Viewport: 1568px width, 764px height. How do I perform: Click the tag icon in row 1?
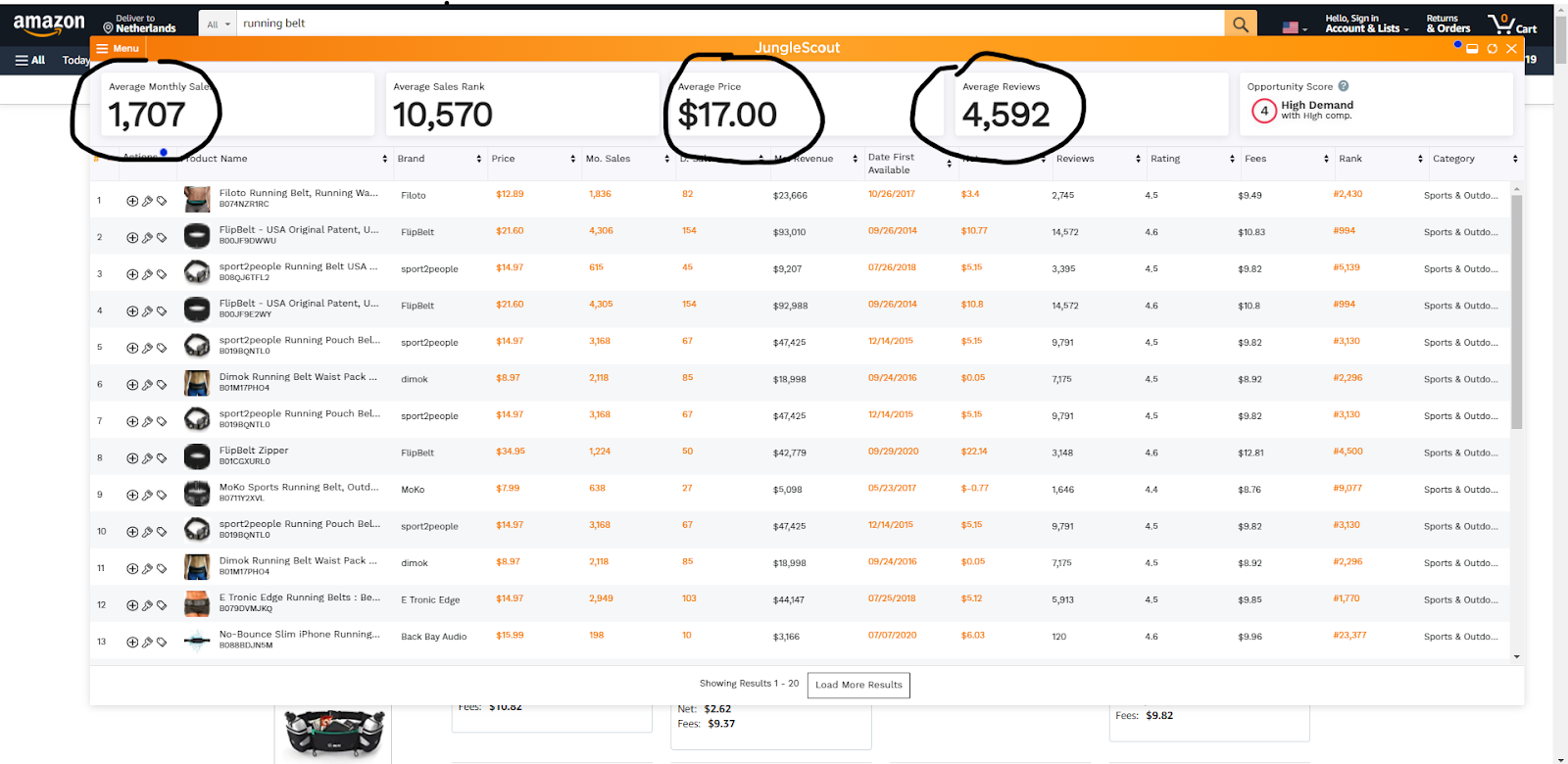[x=162, y=201]
